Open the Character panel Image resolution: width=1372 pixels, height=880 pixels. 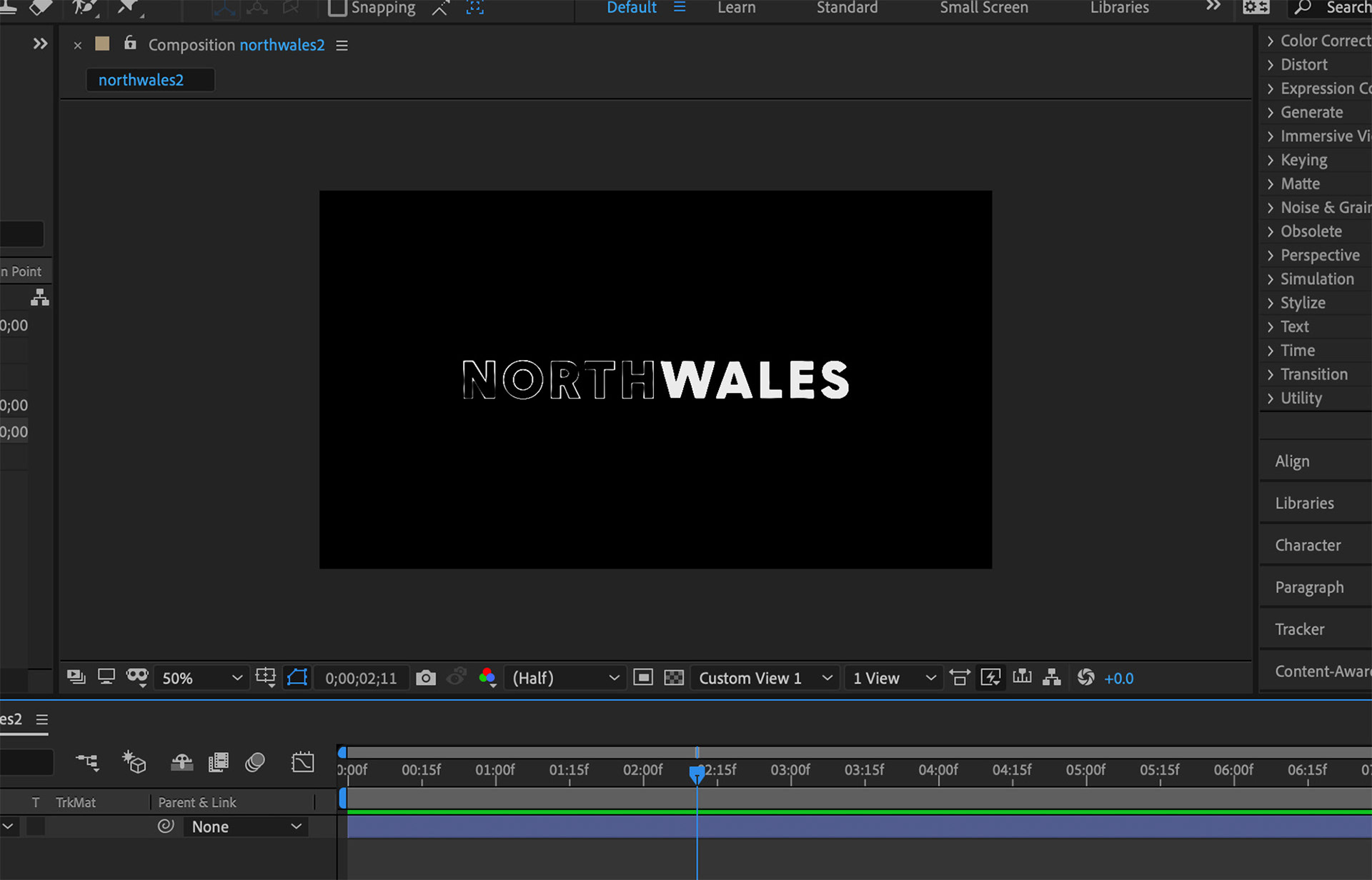coord(1308,545)
